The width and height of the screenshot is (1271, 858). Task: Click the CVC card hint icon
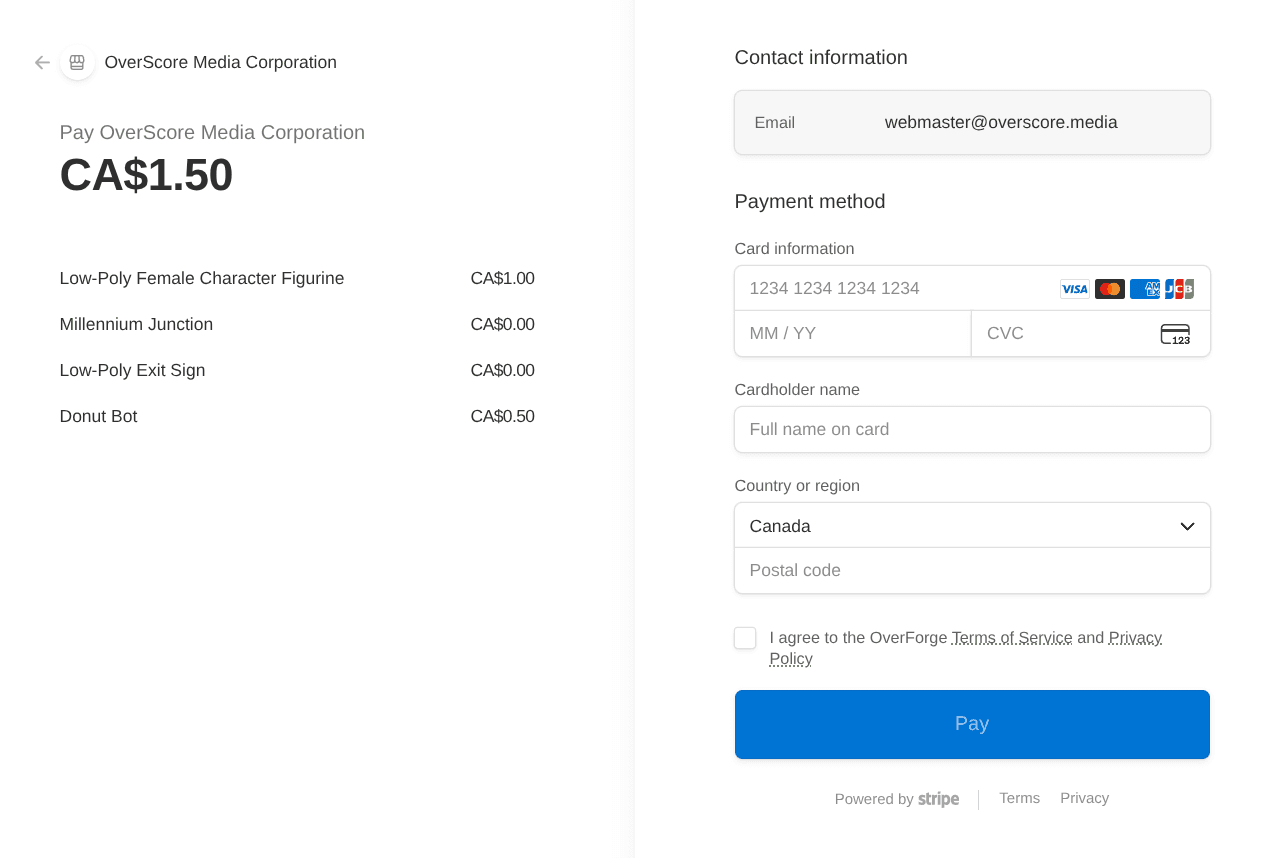(1175, 334)
